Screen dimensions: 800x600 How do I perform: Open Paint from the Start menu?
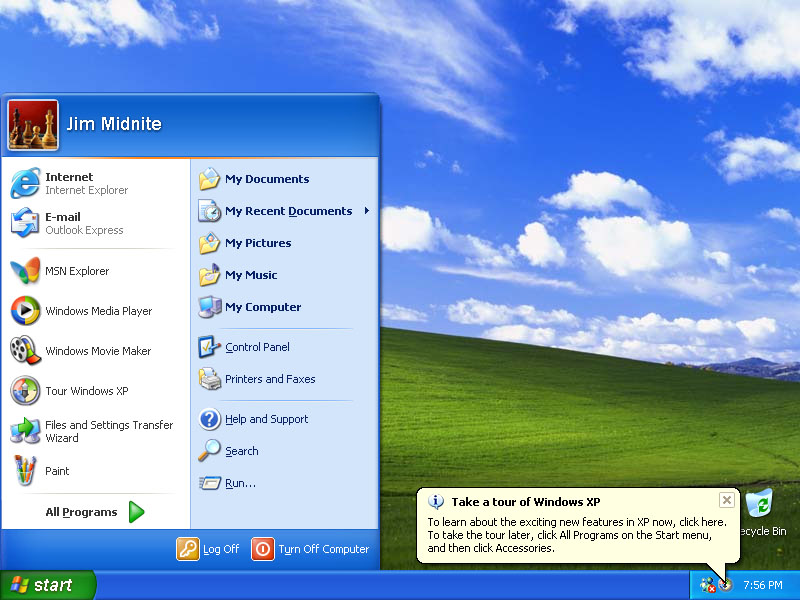click(x=57, y=471)
